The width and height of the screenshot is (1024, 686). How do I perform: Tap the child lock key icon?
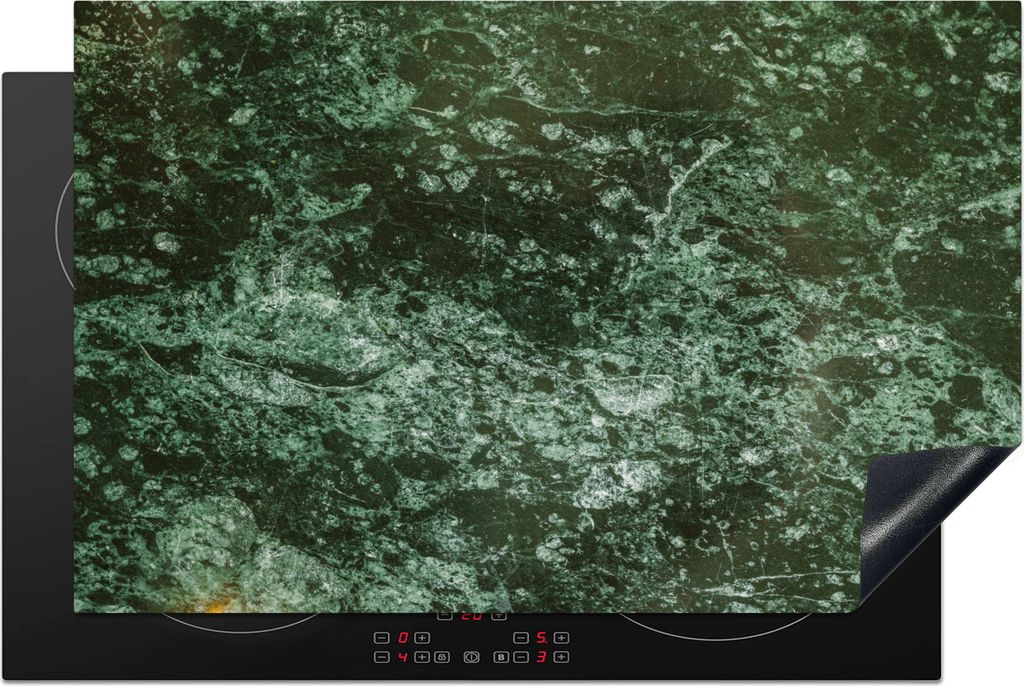(442, 657)
